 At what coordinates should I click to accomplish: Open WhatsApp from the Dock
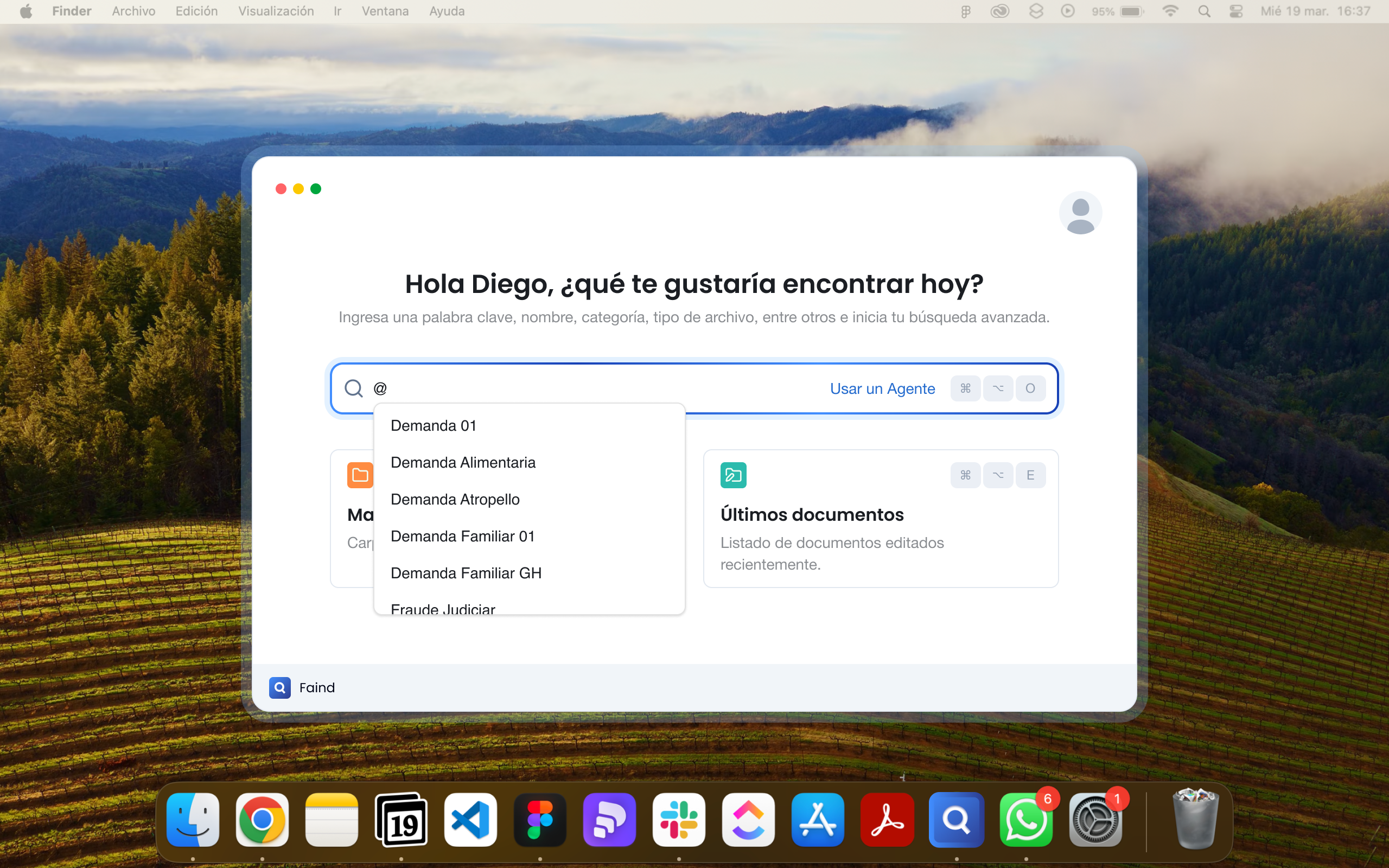[x=1026, y=820]
